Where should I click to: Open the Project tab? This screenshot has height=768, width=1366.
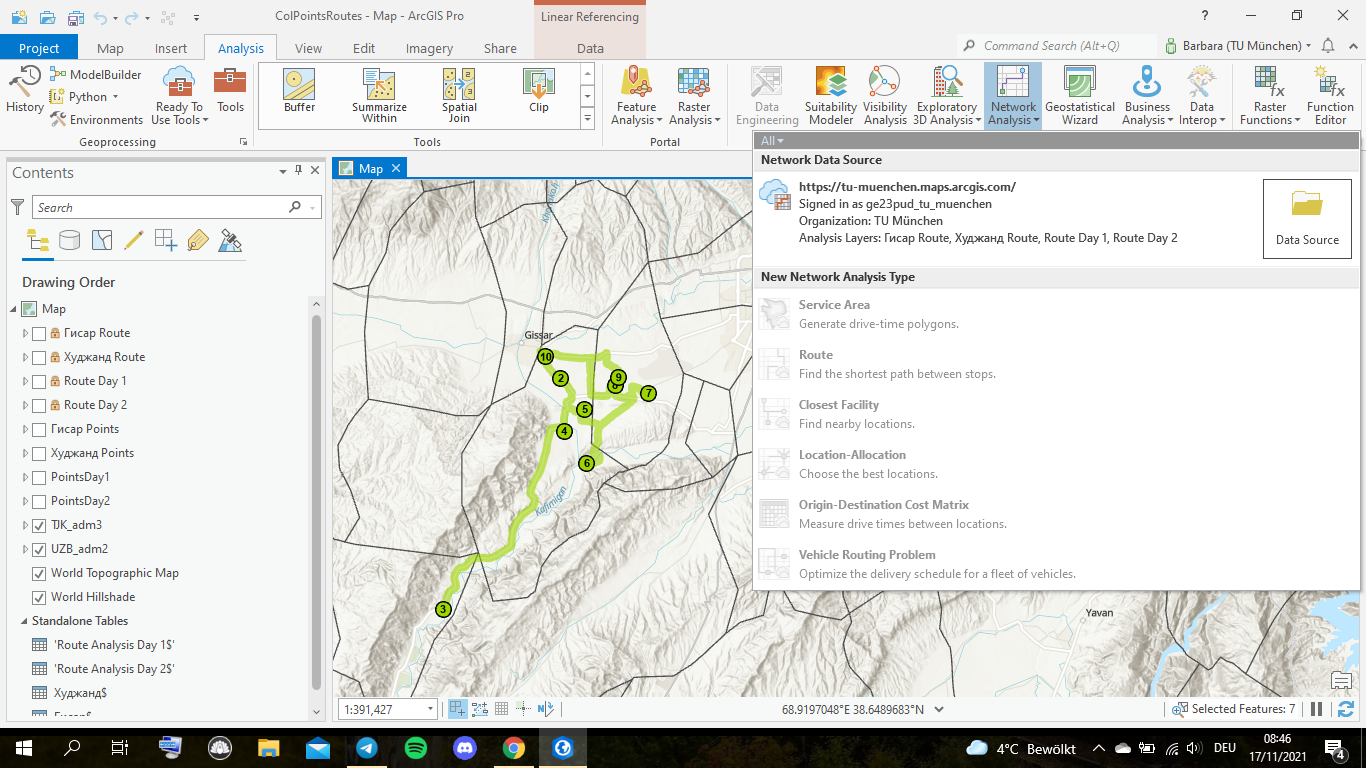40,48
